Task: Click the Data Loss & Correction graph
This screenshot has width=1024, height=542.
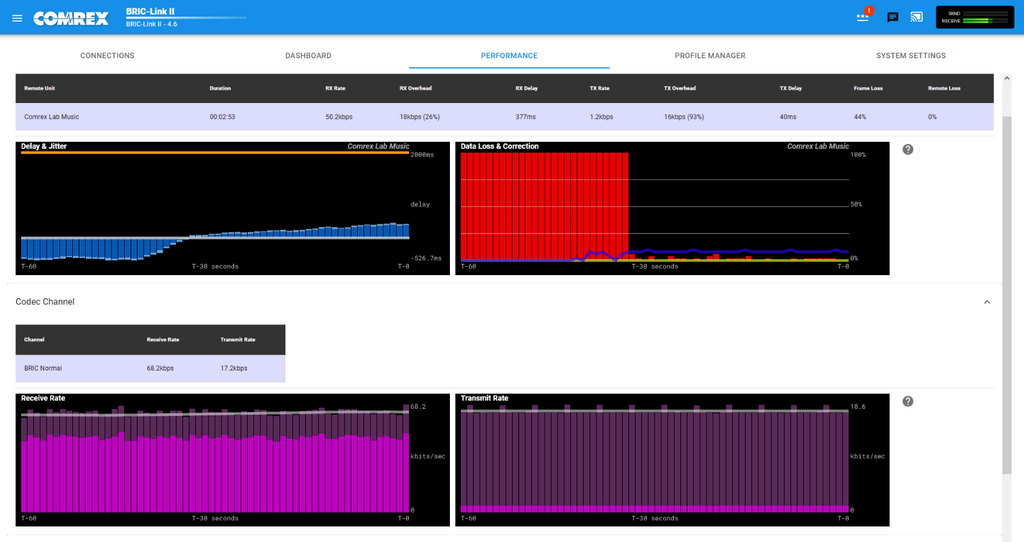Action: (671, 208)
